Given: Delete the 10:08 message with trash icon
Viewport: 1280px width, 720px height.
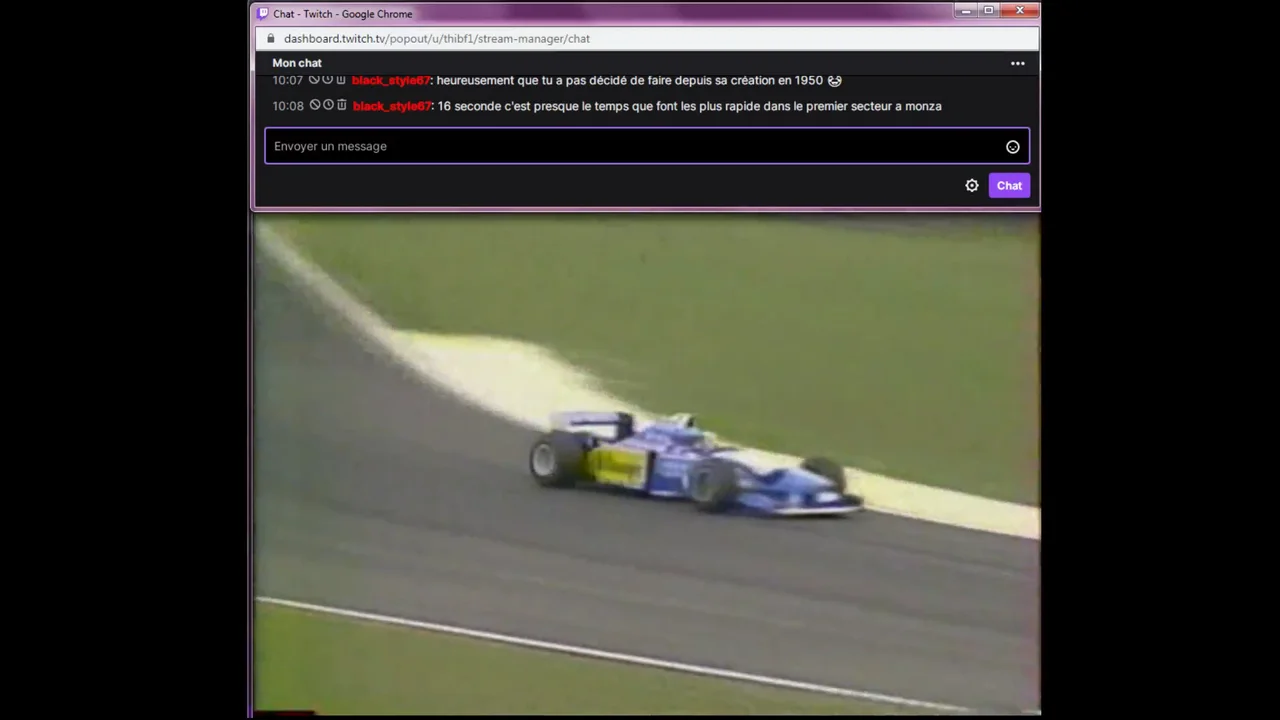Looking at the screenshot, I should tap(341, 105).
